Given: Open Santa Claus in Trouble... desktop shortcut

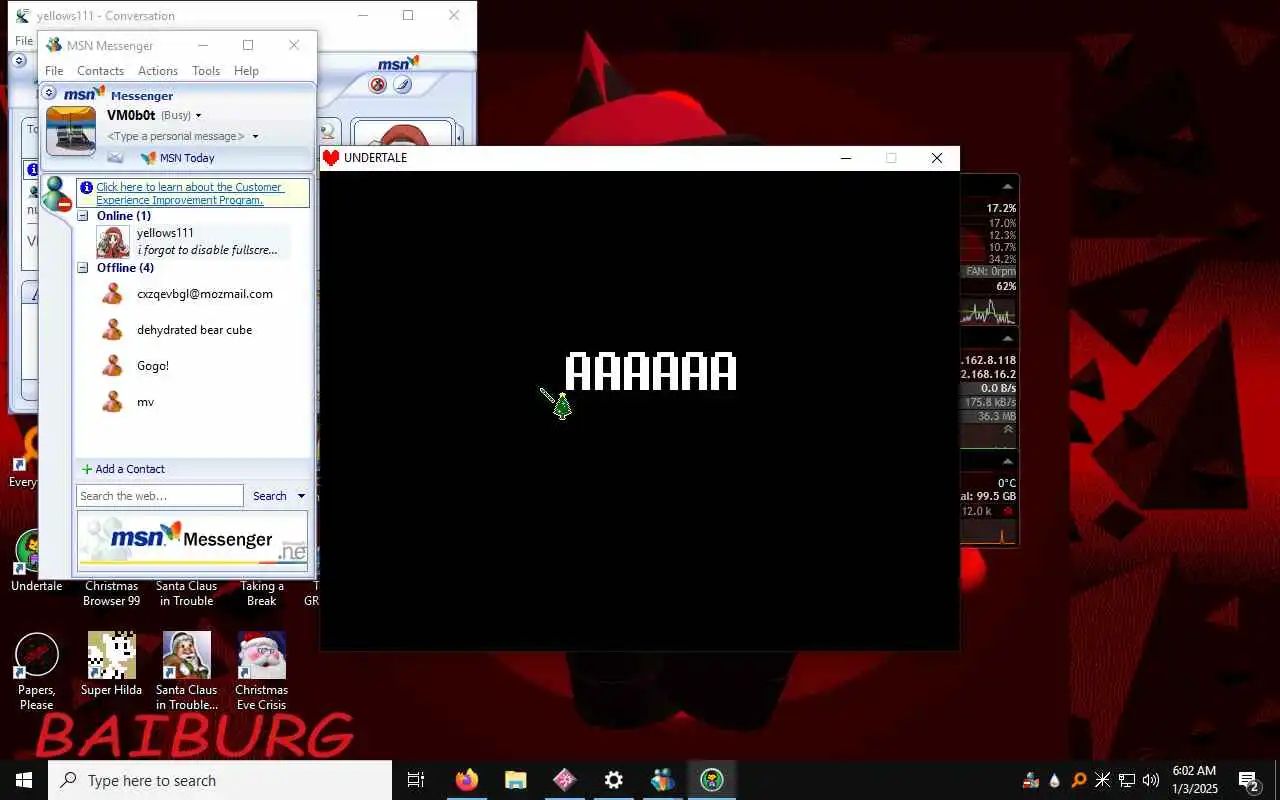Looking at the screenshot, I should point(186,671).
